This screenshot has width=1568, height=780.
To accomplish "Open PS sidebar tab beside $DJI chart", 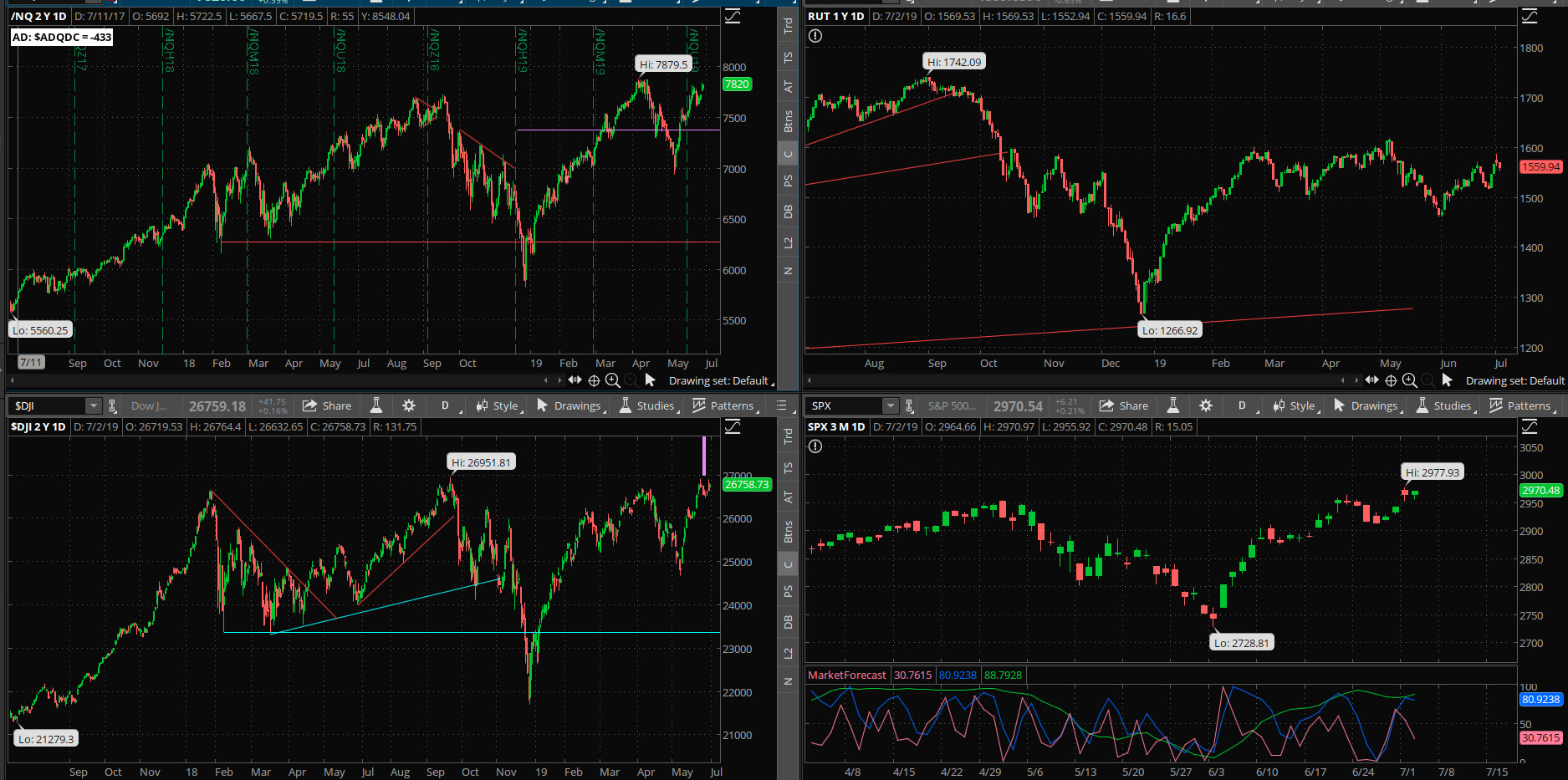I will pyautogui.click(x=788, y=591).
